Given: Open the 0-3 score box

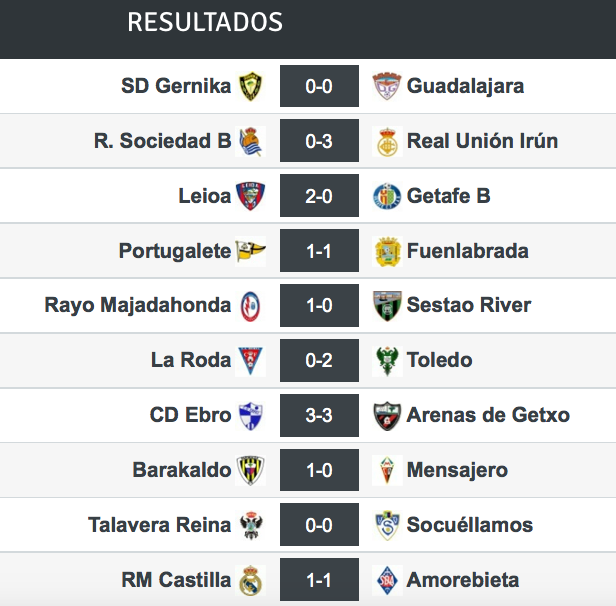Looking at the screenshot, I should coord(319,141).
